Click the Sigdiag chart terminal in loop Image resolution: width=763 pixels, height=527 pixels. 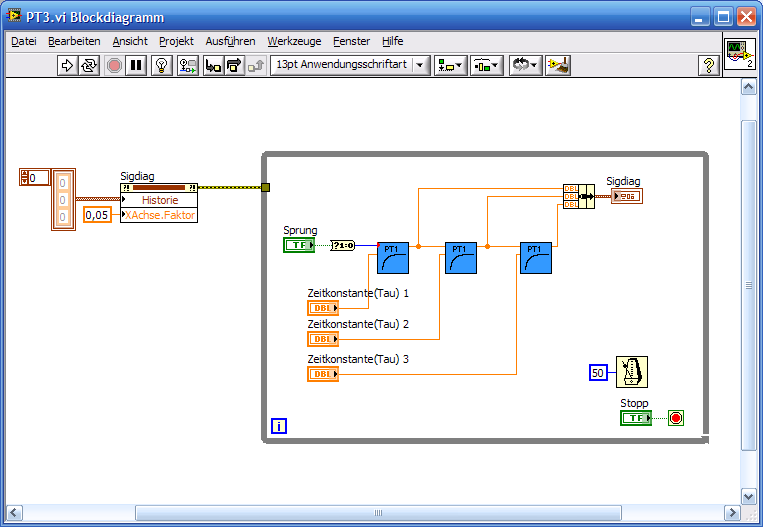click(627, 196)
